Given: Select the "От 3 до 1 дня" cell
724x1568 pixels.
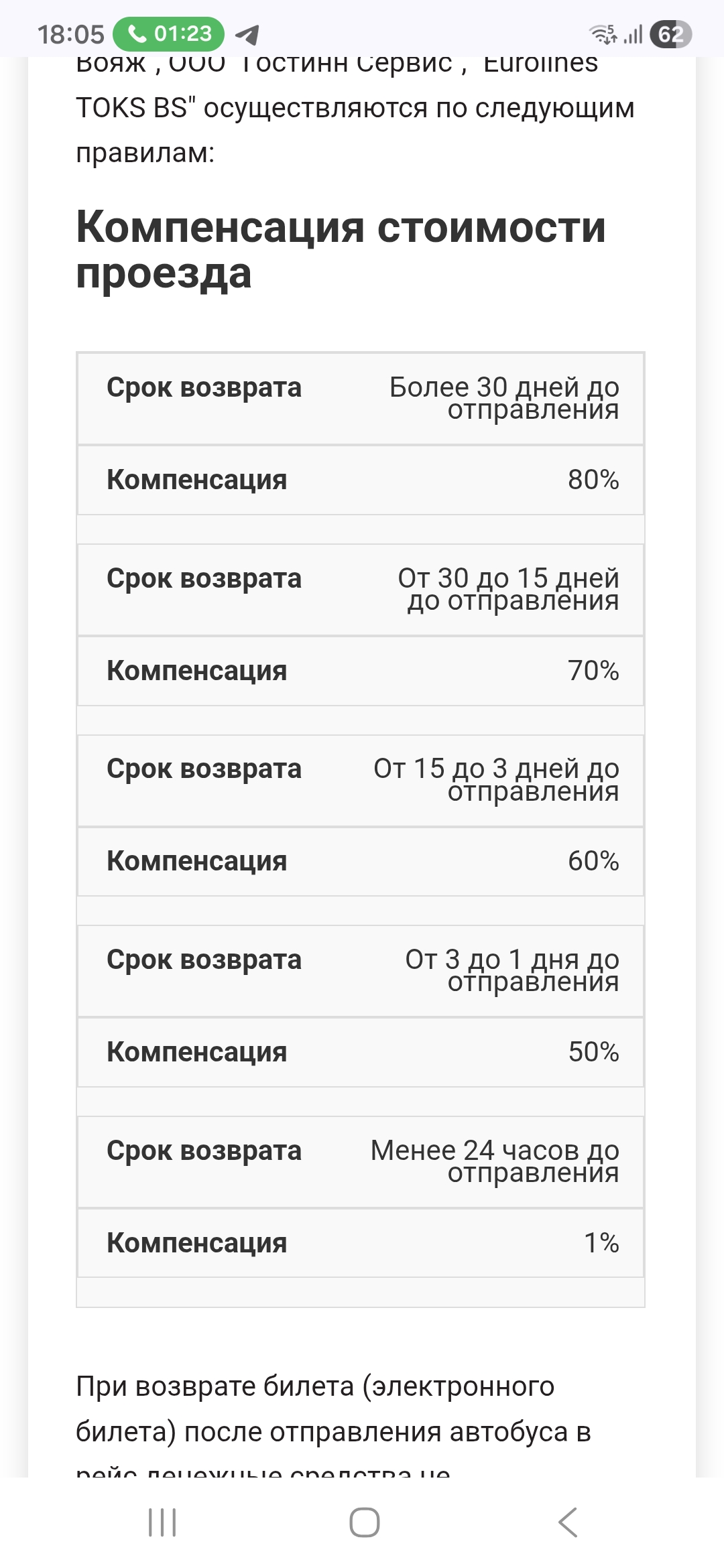Looking at the screenshot, I should point(512,970).
